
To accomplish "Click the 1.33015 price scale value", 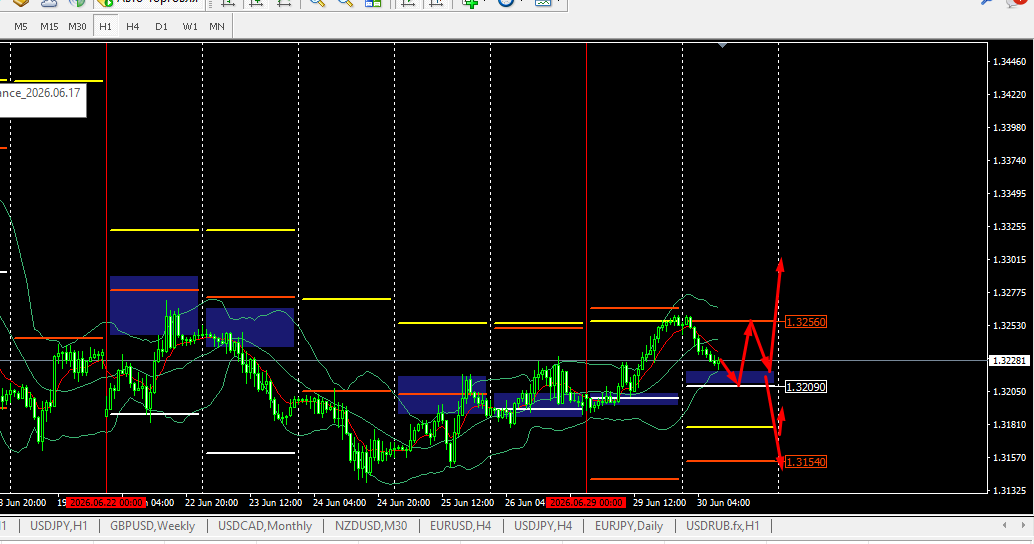I will (1010, 260).
